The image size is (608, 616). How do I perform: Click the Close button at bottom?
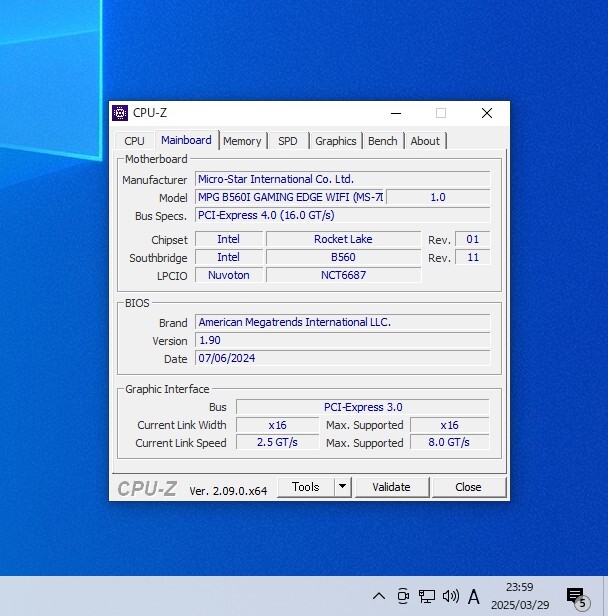point(468,487)
